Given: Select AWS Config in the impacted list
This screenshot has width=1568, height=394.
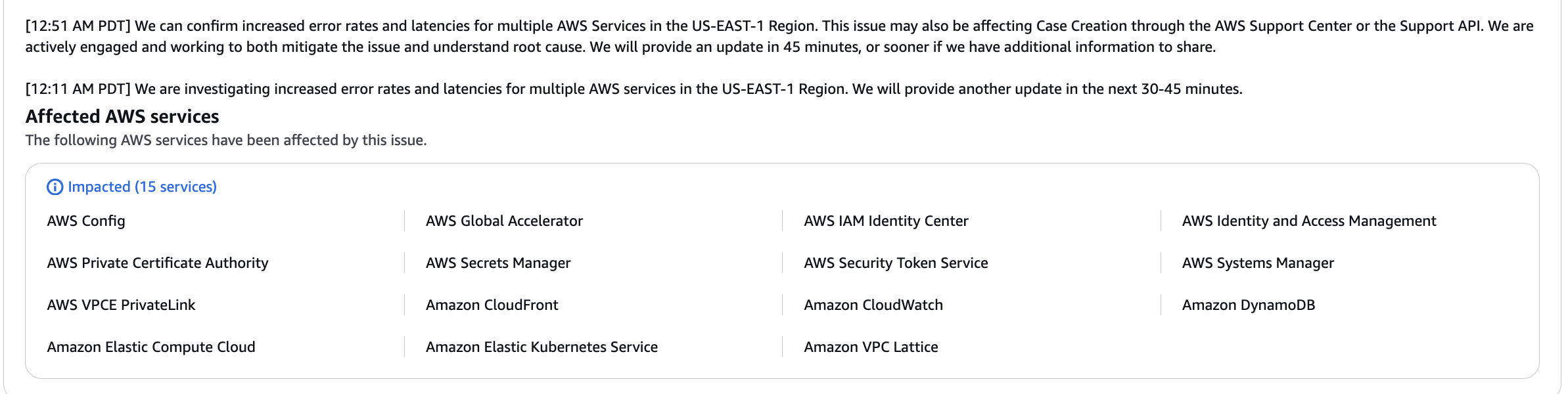Looking at the screenshot, I should click(86, 221).
